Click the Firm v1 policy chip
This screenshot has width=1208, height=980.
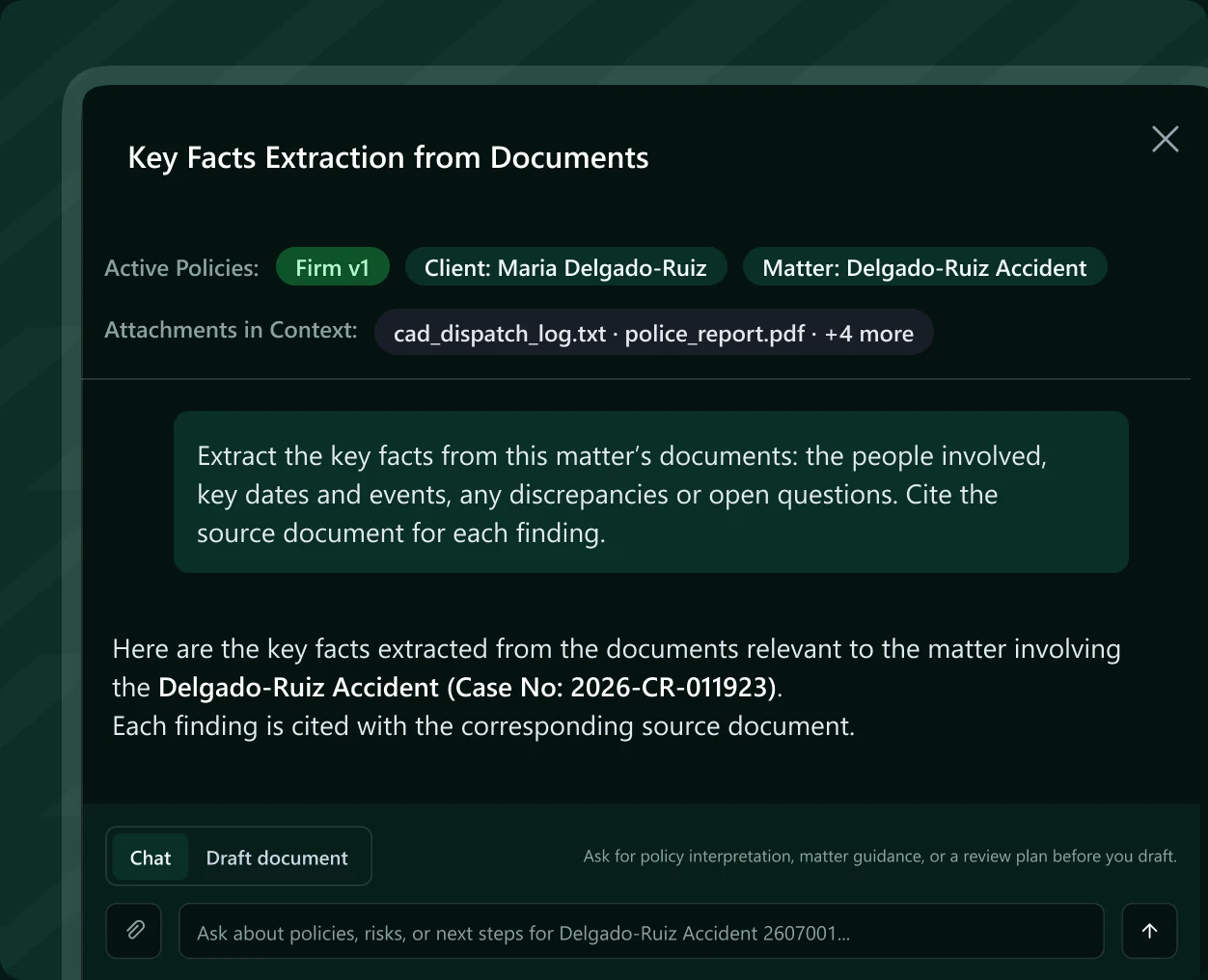[x=333, y=267]
